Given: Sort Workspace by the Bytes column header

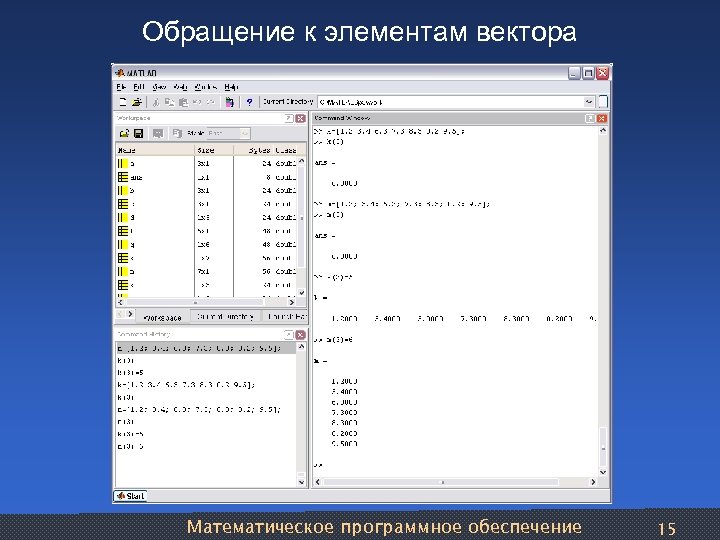Looking at the screenshot, I should tap(253, 150).
